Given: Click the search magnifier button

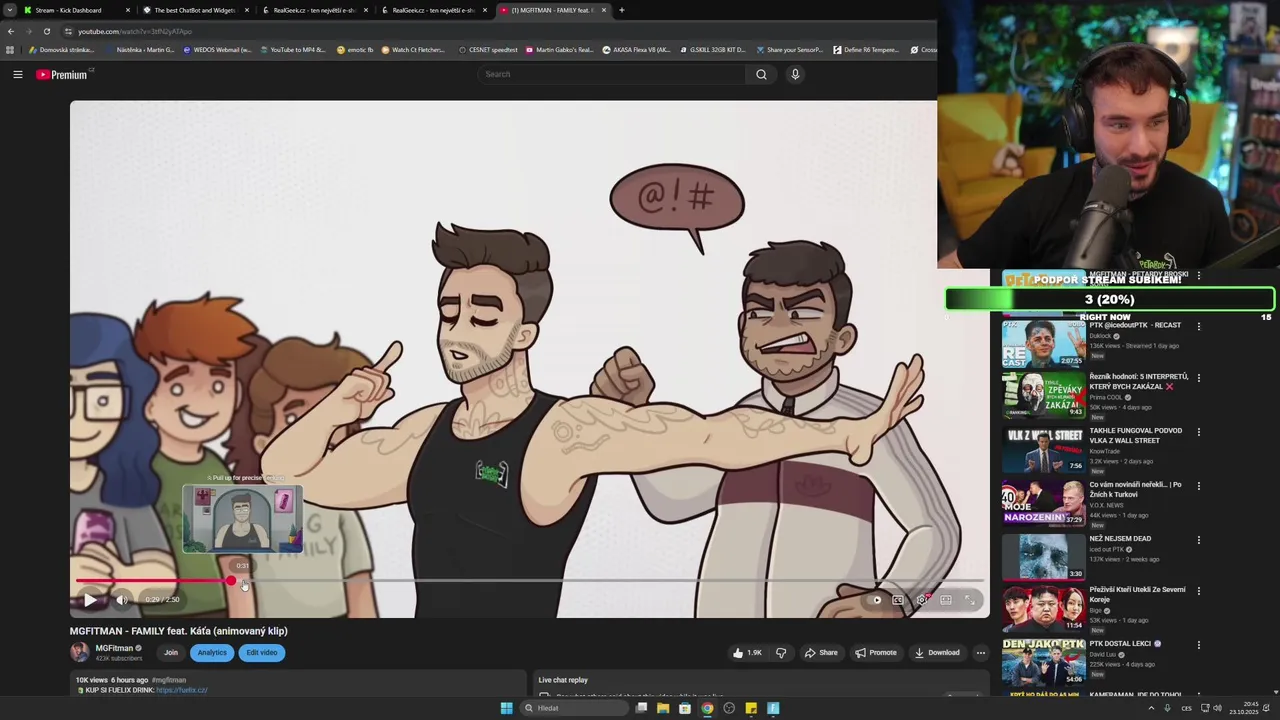Looking at the screenshot, I should pos(761,74).
